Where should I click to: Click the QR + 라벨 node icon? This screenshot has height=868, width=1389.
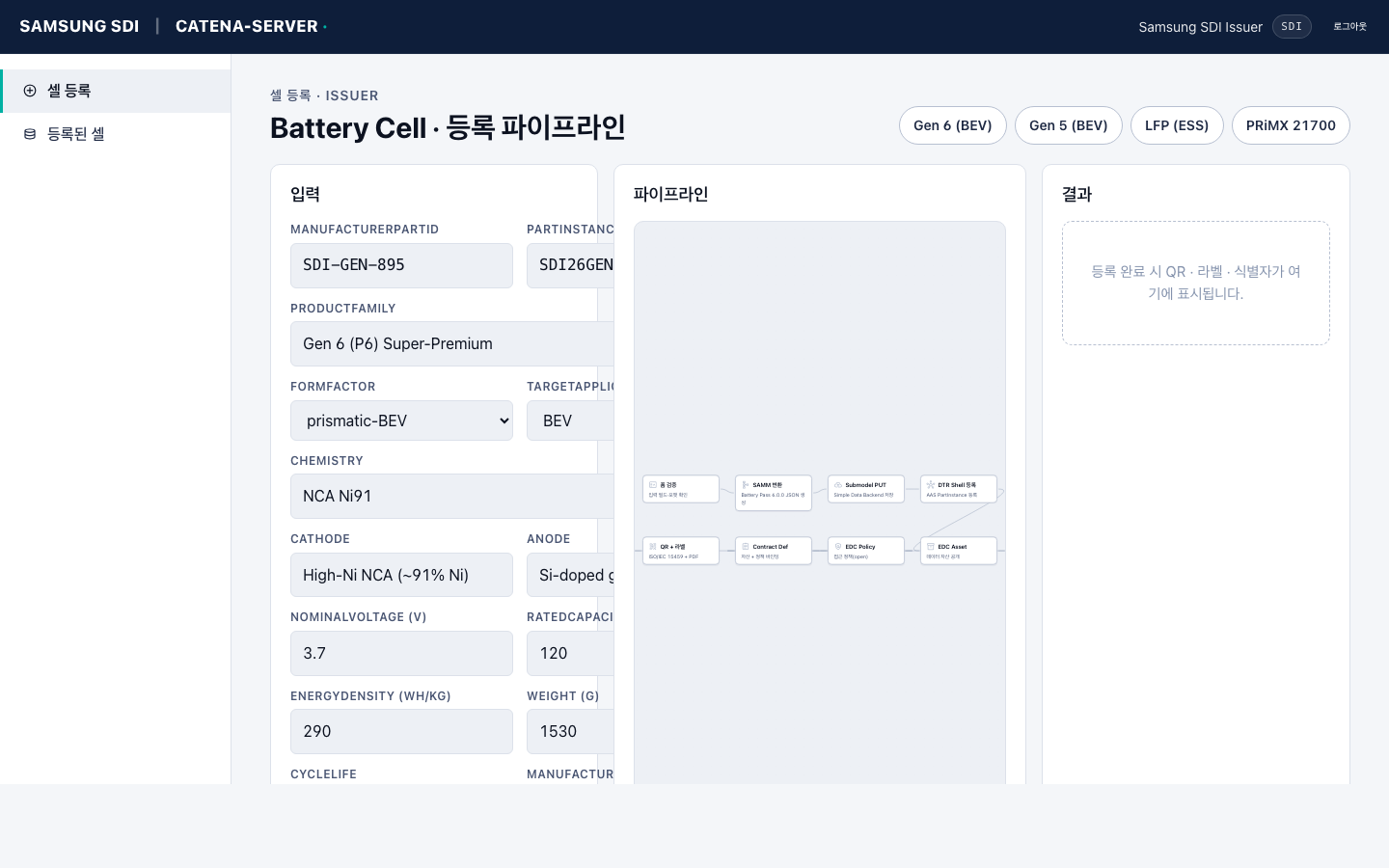653,547
